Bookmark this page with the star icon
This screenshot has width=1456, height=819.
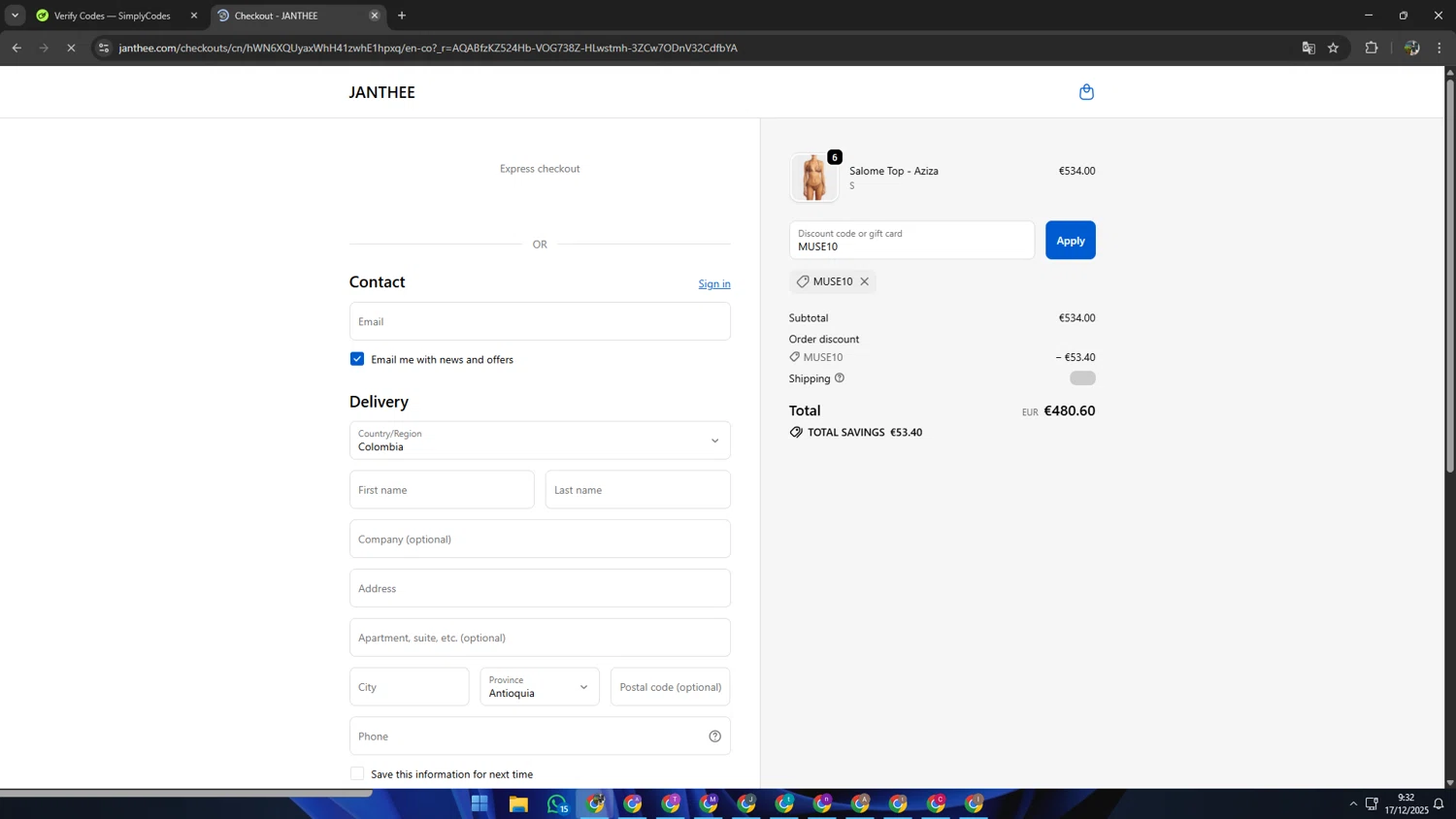click(x=1334, y=48)
